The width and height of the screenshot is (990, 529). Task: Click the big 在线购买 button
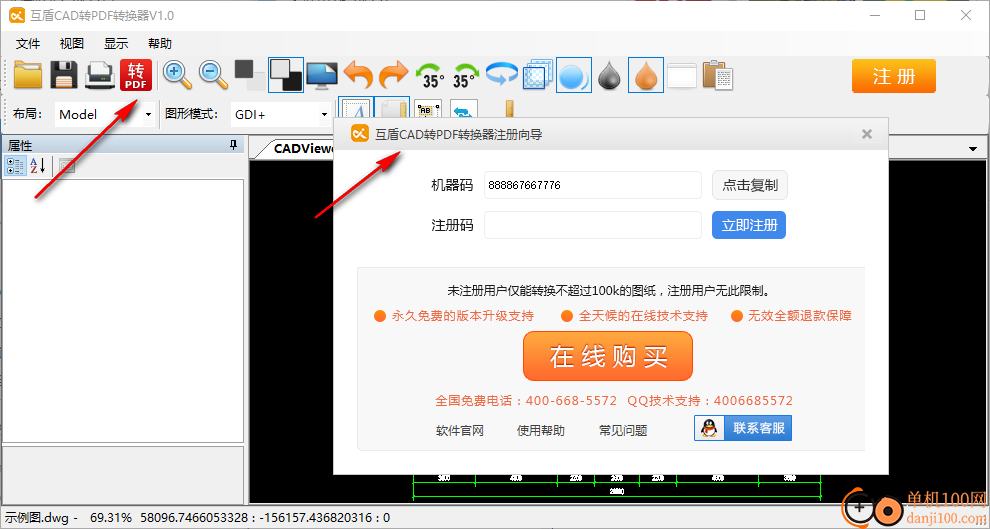[608, 357]
